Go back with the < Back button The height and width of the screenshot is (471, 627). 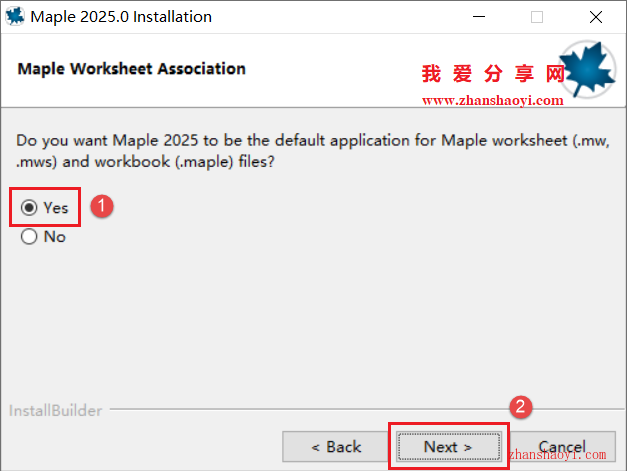click(x=336, y=447)
